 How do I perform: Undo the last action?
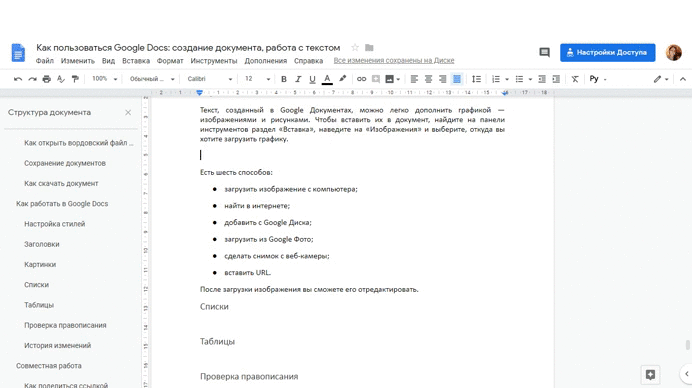pos(18,79)
